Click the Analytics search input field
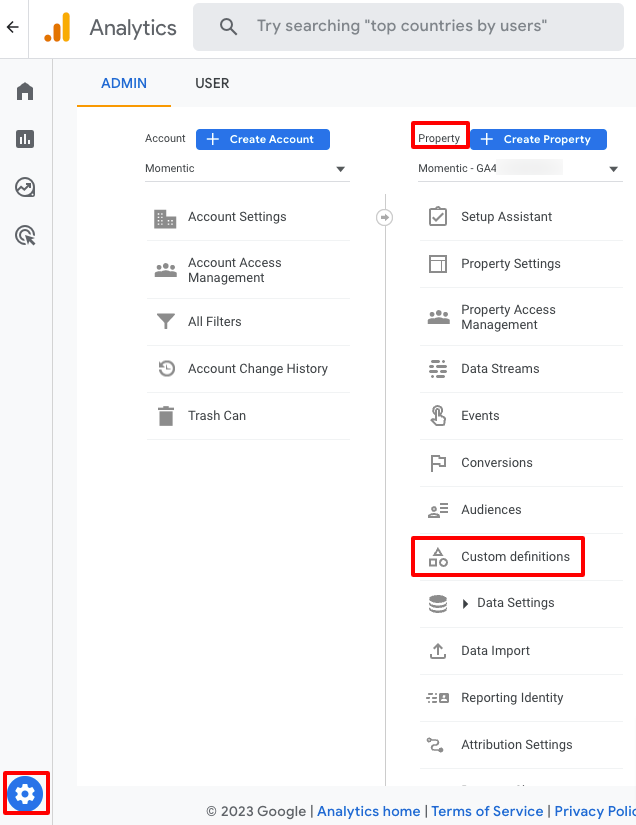The width and height of the screenshot is (636, 825). [x=408, y=27]
